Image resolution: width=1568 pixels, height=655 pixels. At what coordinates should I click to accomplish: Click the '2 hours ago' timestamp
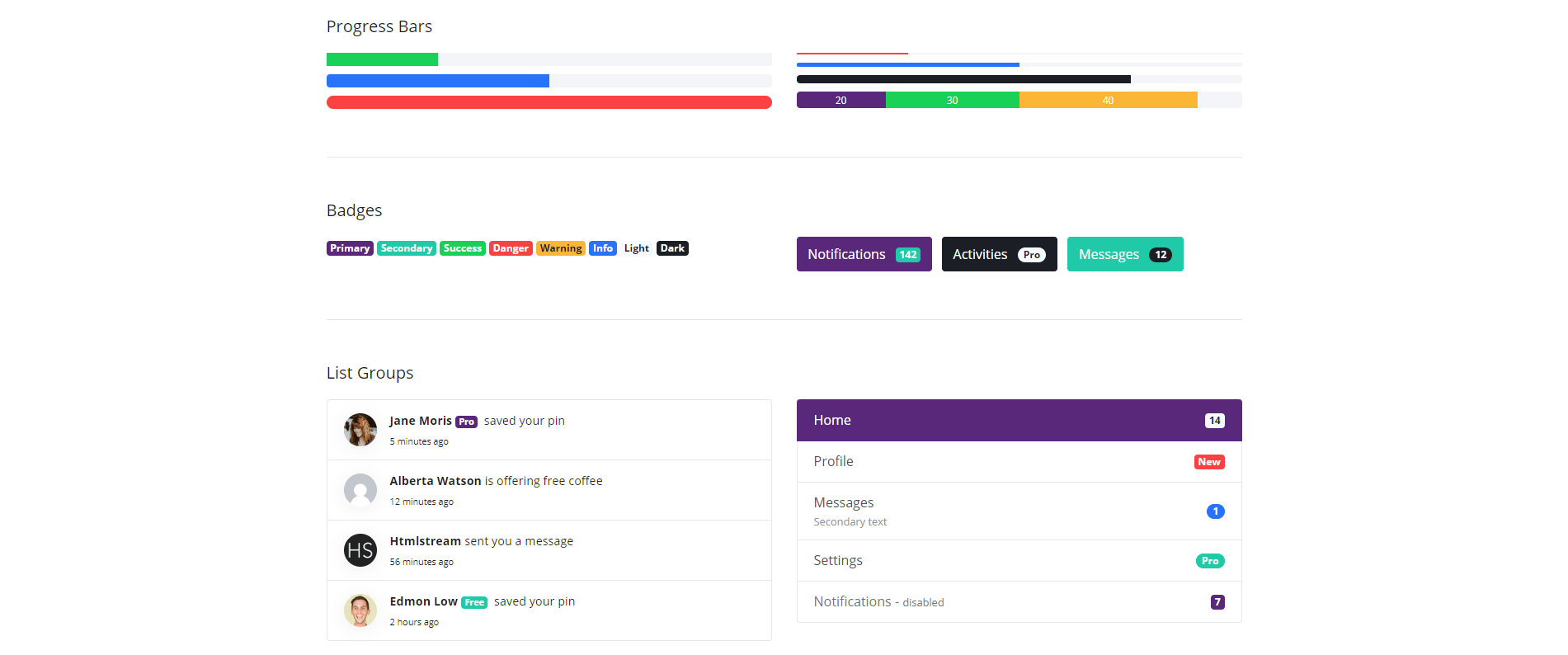click(x=414, y=623)
